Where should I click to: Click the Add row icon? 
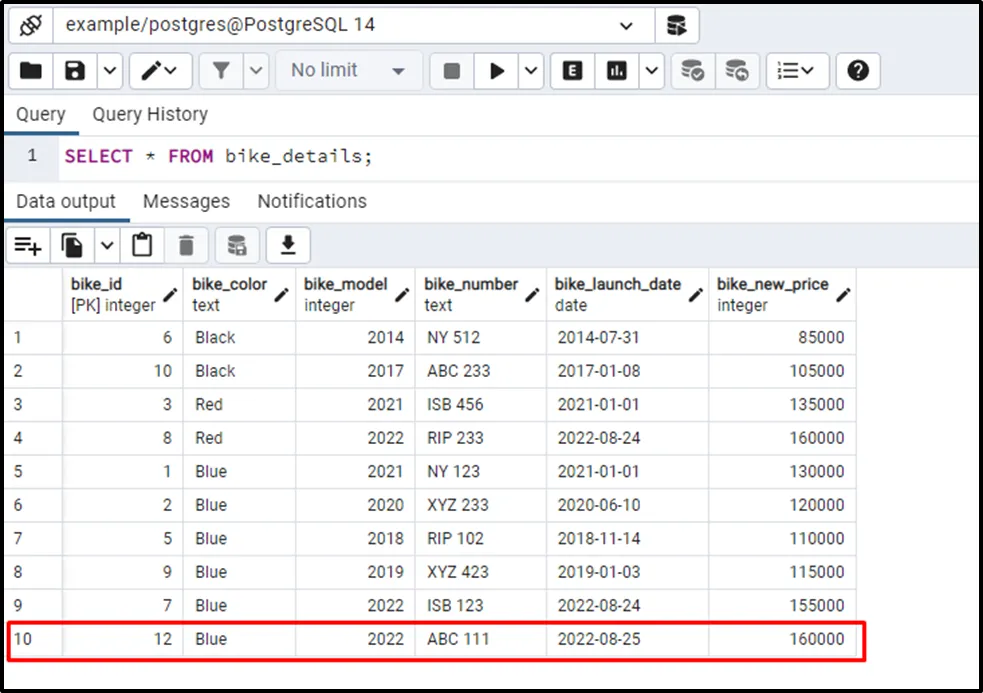click(28, 245)
